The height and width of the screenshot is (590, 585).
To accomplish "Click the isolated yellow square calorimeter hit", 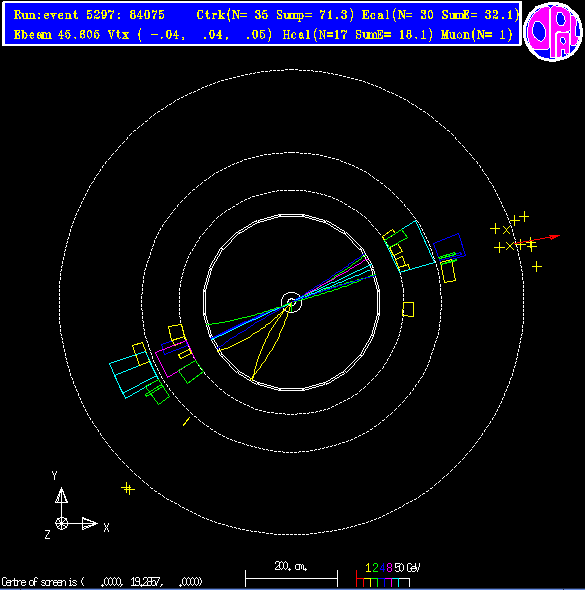I will tap(408, 309).
